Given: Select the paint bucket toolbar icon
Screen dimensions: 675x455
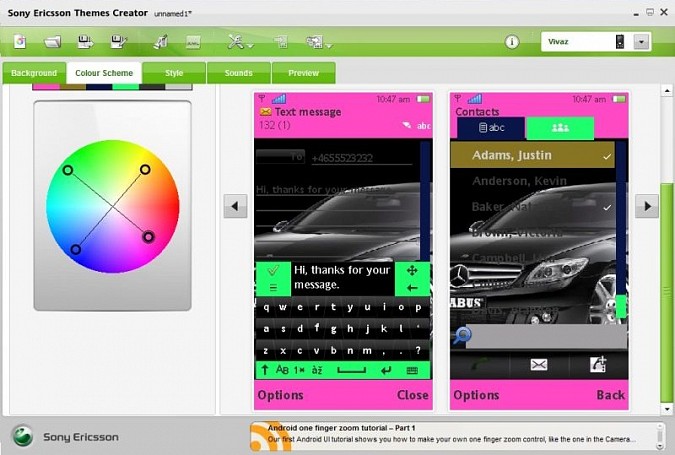Looking at the screenshot, I should (x=160, y=42).
